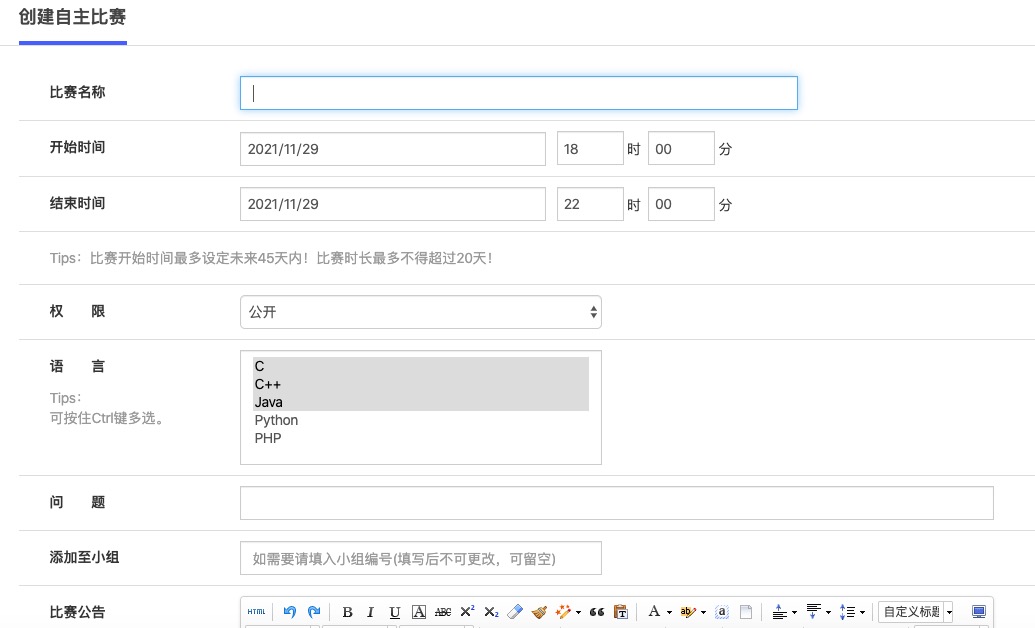The image size is (1035, 628).
Task: Open font color palette arrow
Action: click(669, 612)
